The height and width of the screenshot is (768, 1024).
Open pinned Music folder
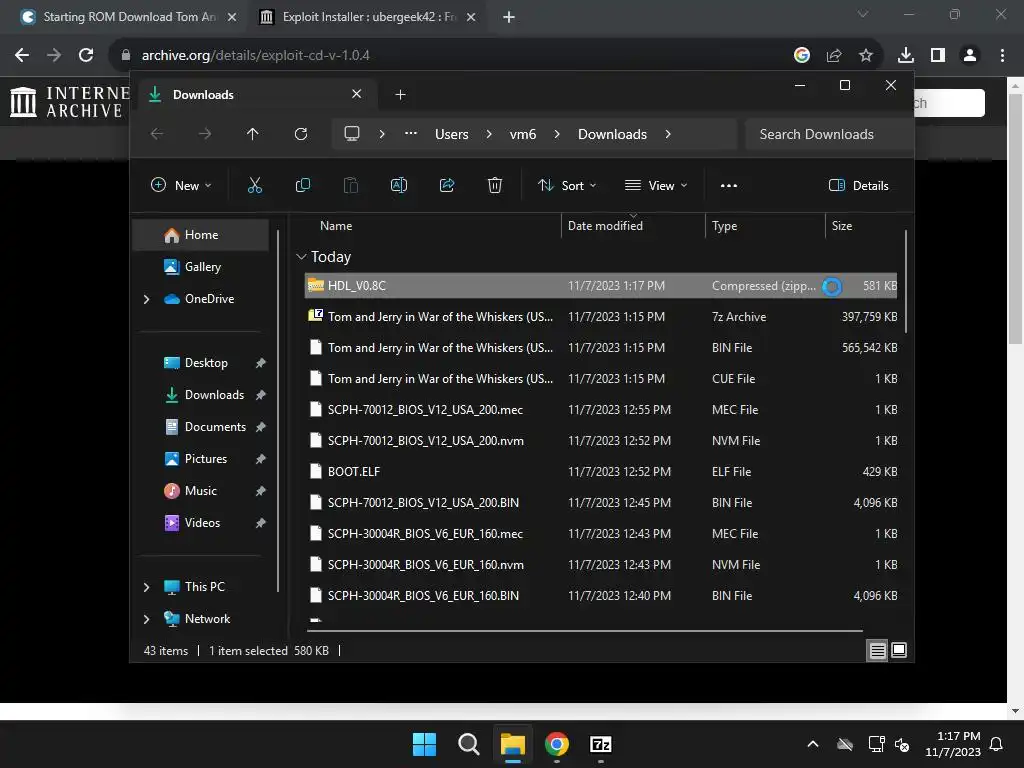(200, 491)
